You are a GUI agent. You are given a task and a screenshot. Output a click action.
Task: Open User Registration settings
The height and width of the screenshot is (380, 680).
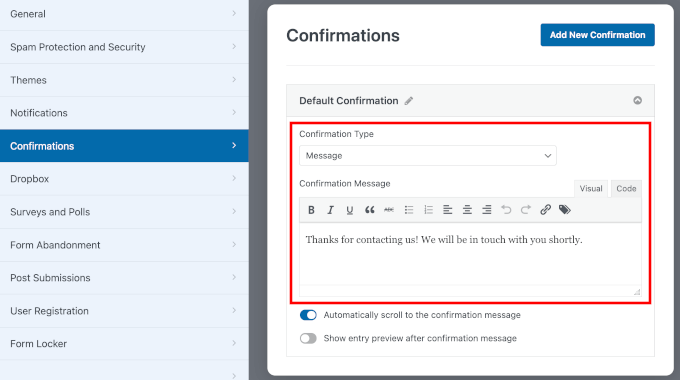[x=124, y=311]
